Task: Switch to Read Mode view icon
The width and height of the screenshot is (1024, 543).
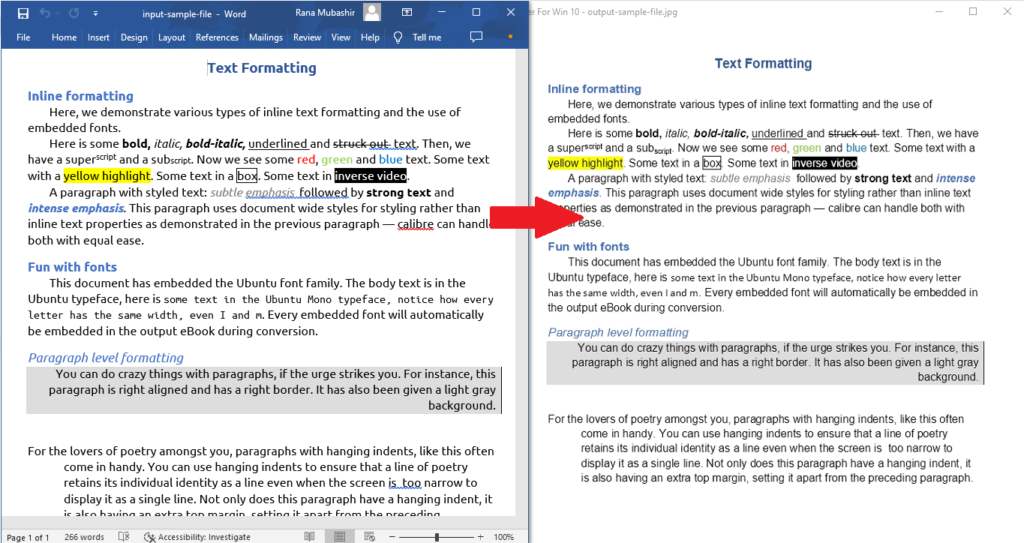Action: [310, 536]
